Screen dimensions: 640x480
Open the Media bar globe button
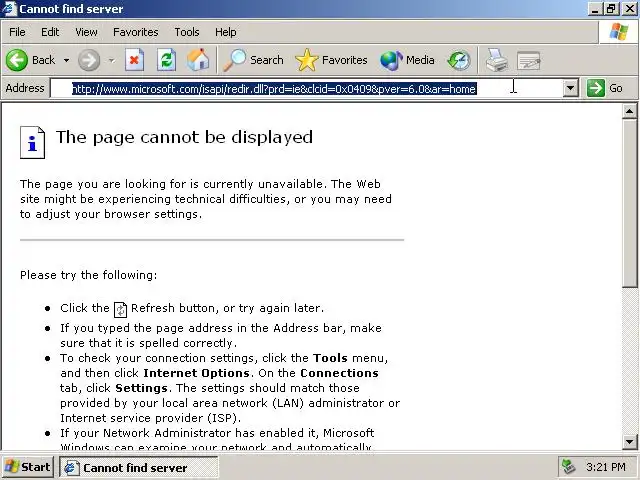pyautogui.click(x=407, y=60)
